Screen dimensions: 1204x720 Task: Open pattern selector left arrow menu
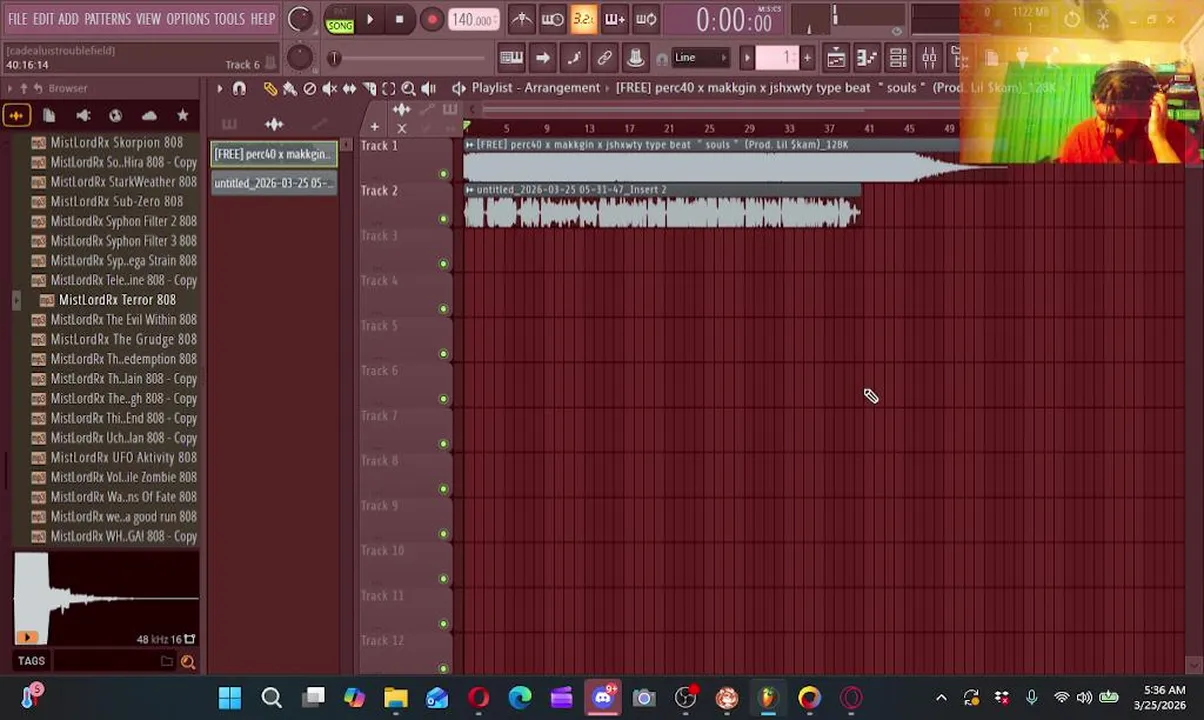(x=746, y=58)
